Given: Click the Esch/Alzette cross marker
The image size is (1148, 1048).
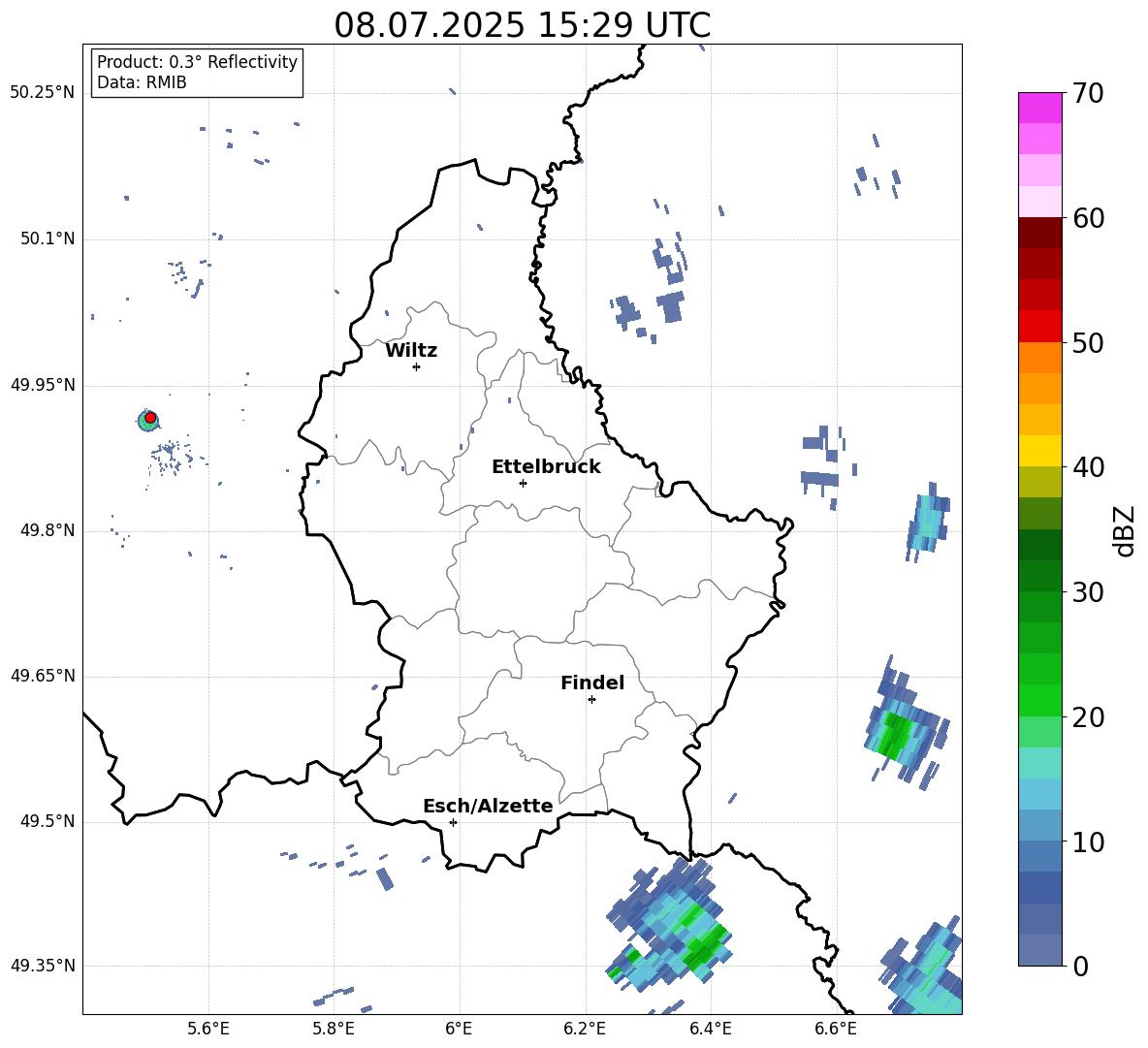Looking at the screenshot, I should coord(453,822).
